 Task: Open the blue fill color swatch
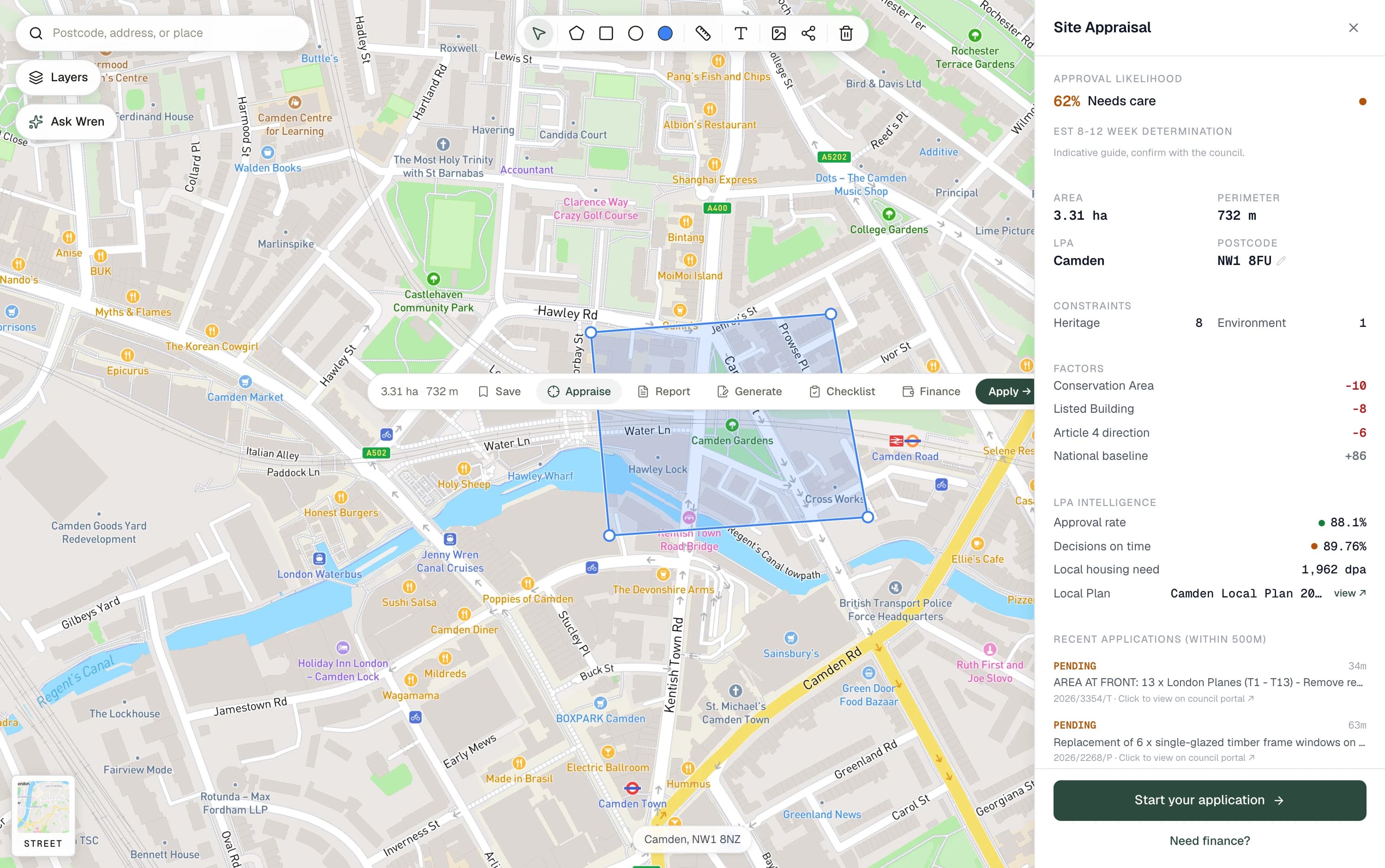[665, 33]
